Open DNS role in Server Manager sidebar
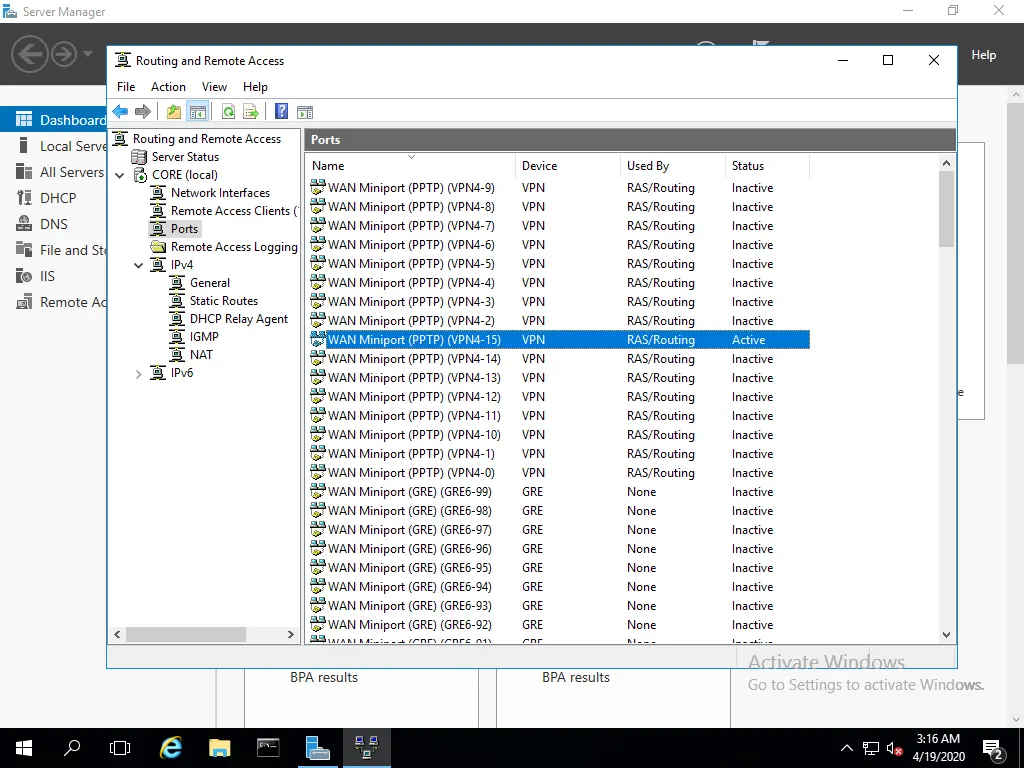Viewport: 1024px width, 768px height. (x=54, y=224)
